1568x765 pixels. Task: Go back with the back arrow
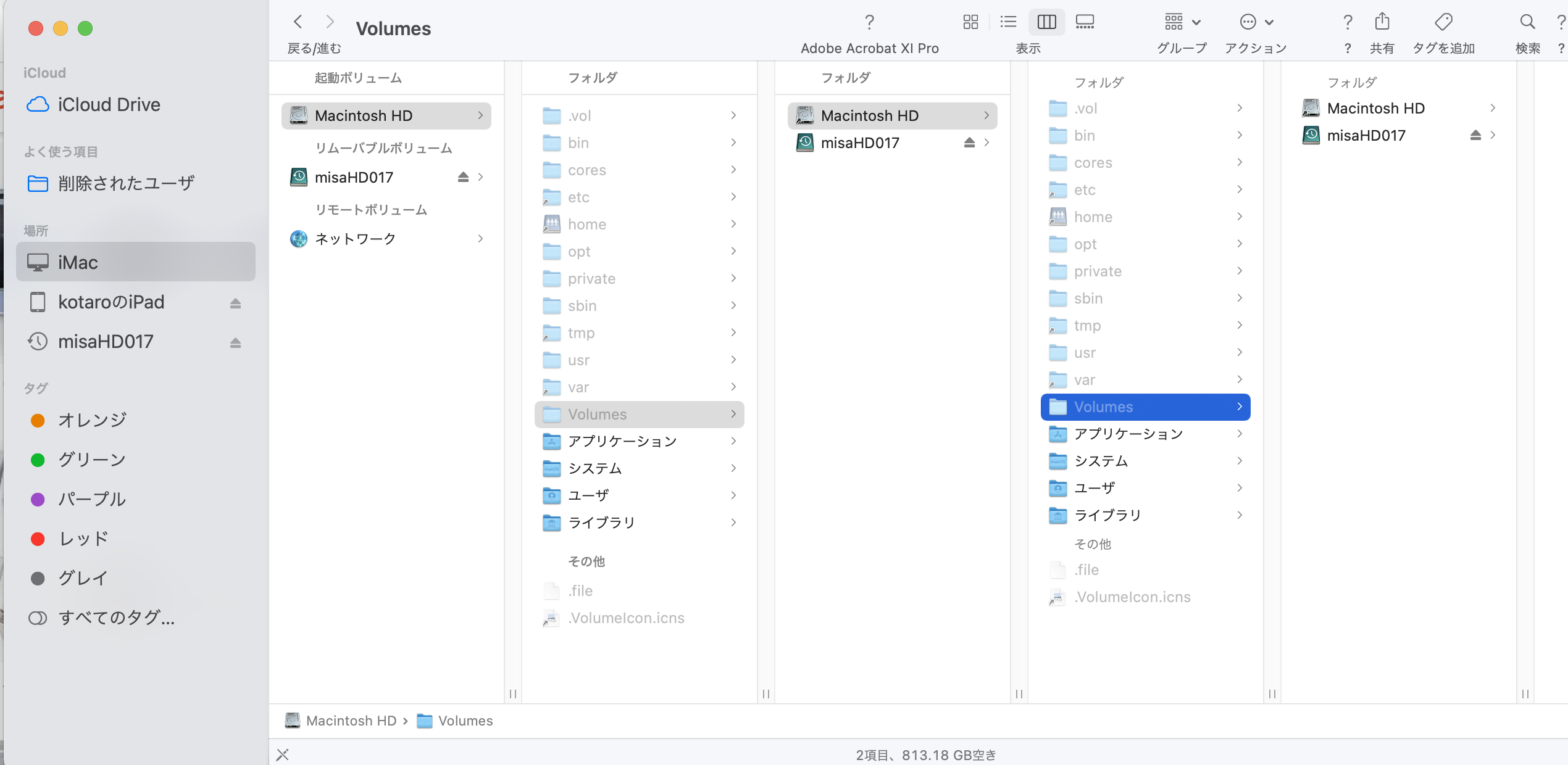(298, 22)
